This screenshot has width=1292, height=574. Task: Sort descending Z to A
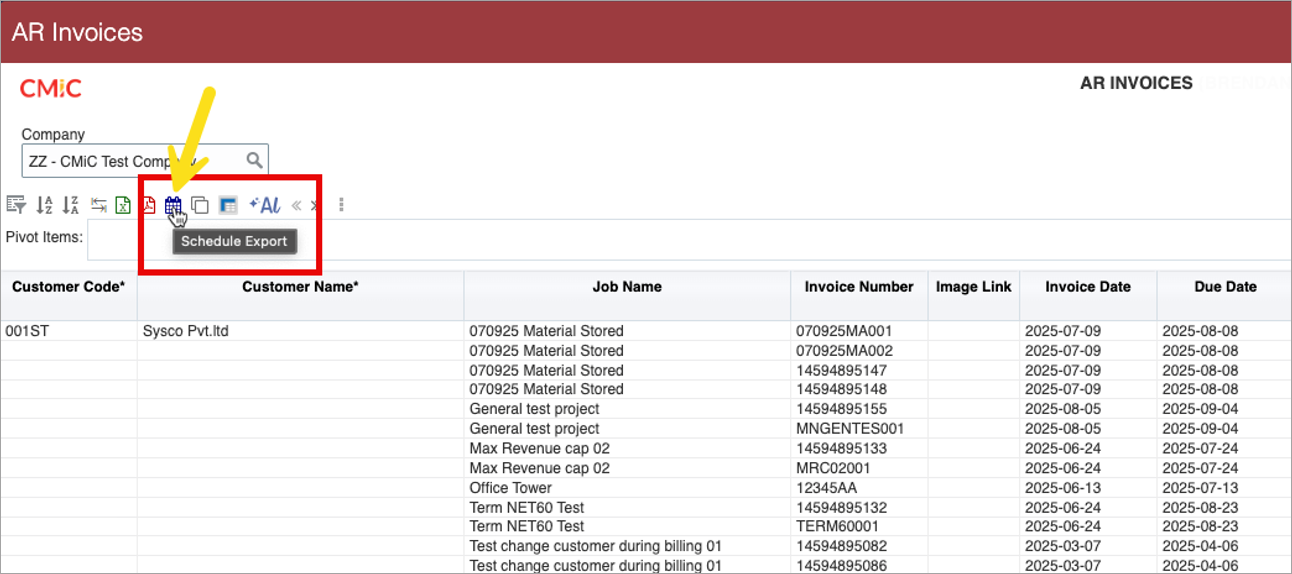coord(70,205)
